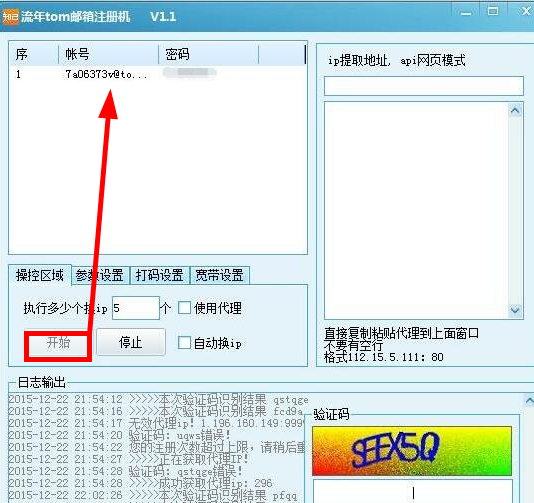Click the ip提取地址 api URL input field
Screen dimensions: 534x503
click(424, 86)
